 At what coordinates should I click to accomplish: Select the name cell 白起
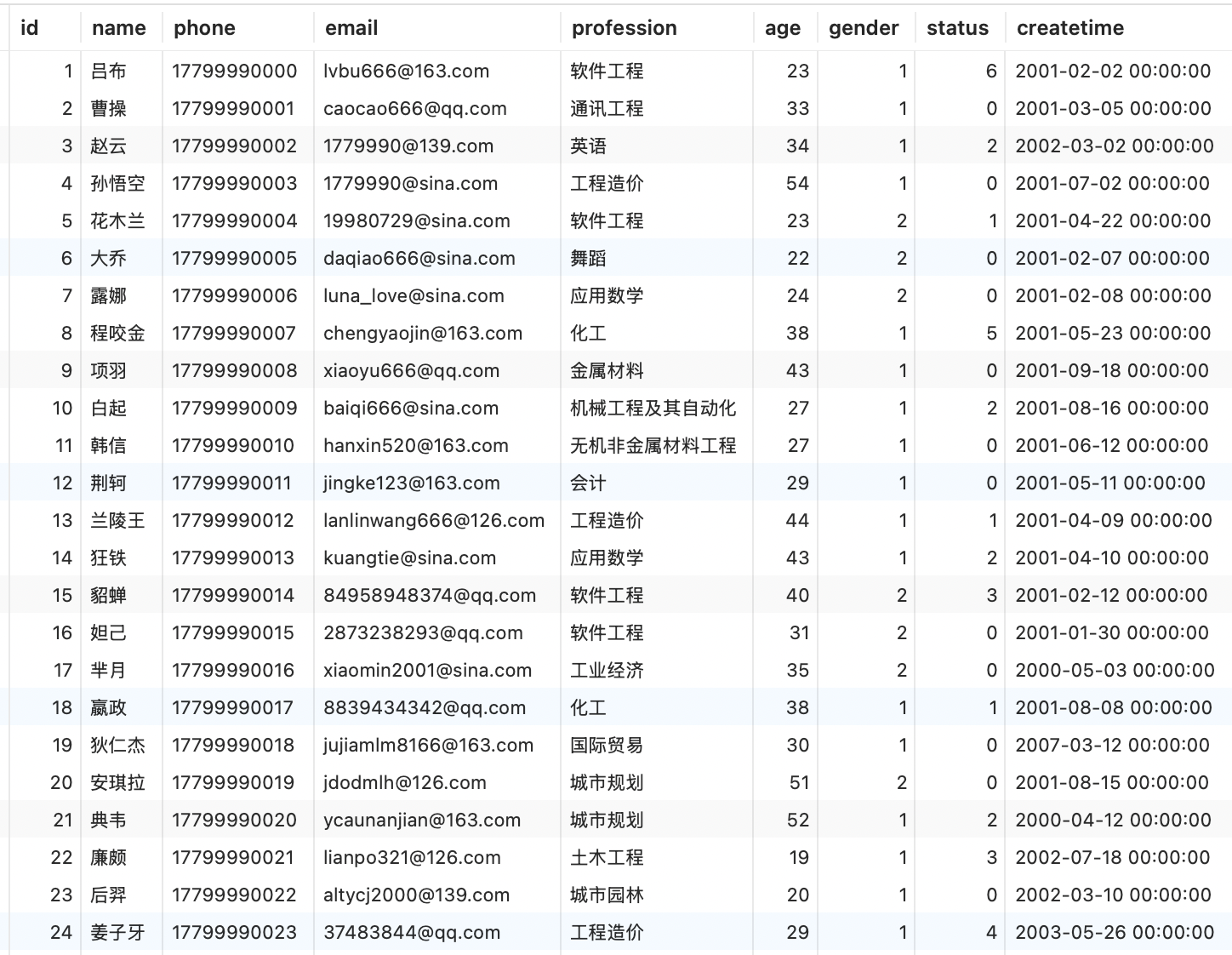108,409
